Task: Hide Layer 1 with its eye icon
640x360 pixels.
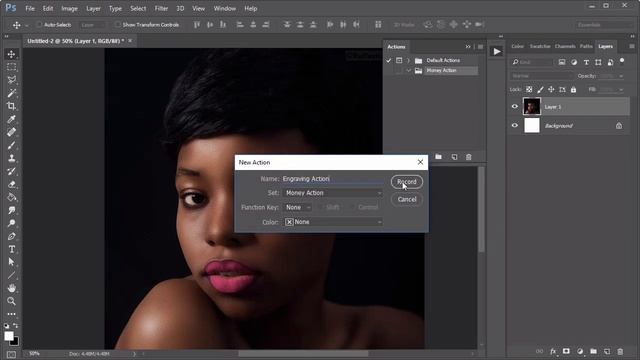Action: pos(515,107)
